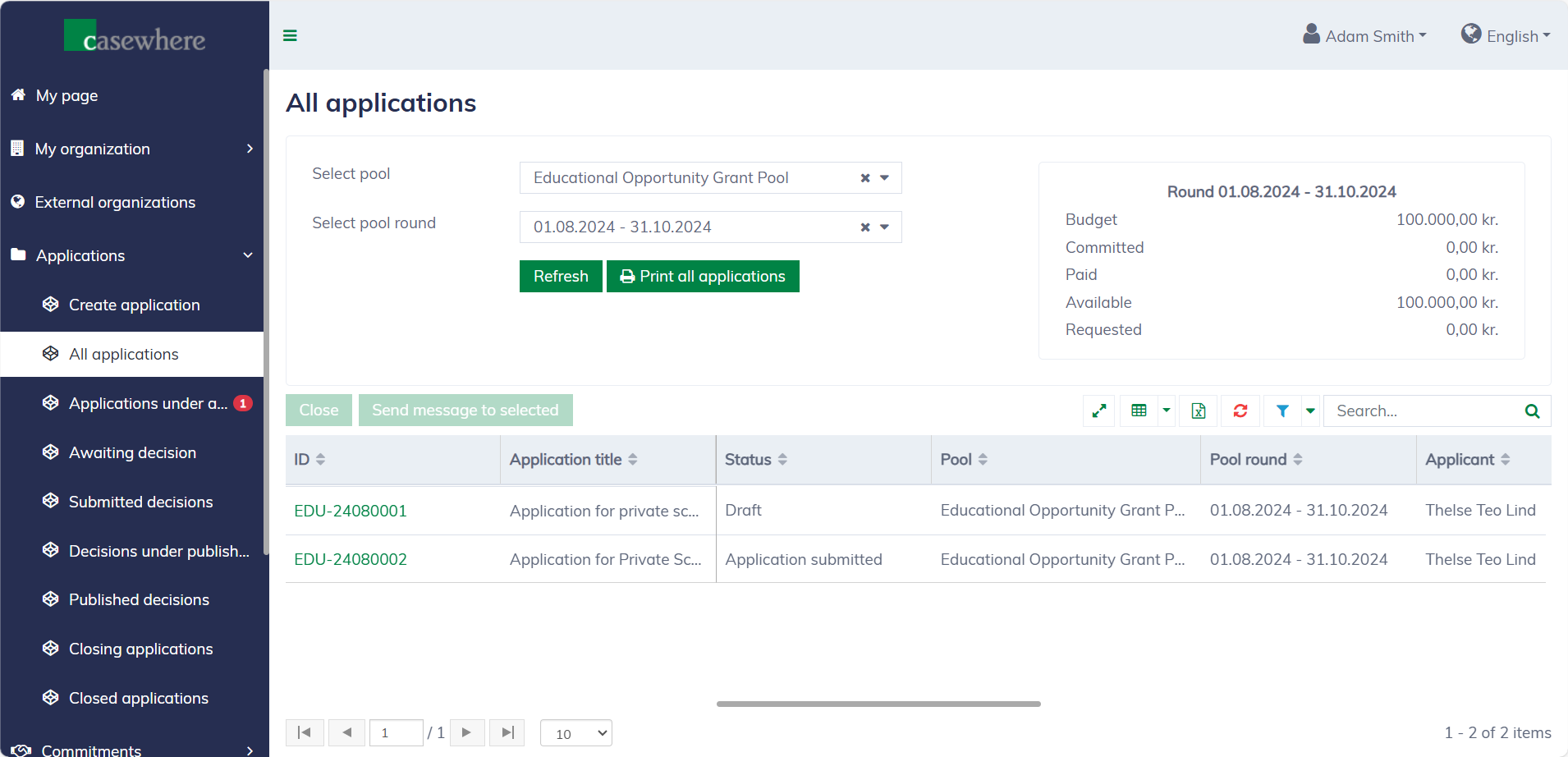The image size is (1568, 757).
Task: Click the blue filter funnel icon
Action: 1282,411
